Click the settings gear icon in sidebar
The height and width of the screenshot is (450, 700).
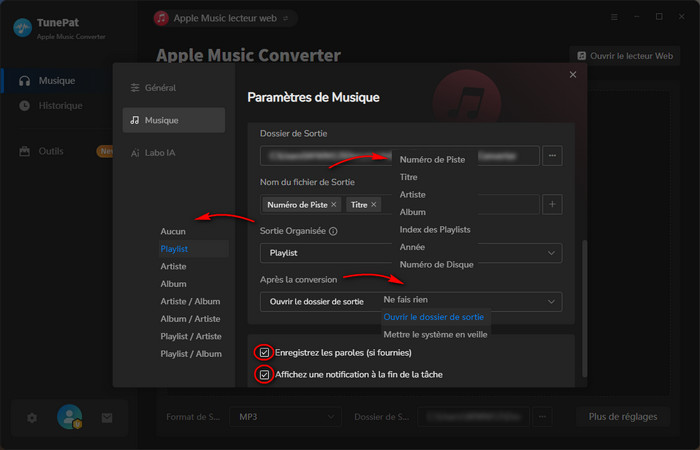tap(32, 418)
